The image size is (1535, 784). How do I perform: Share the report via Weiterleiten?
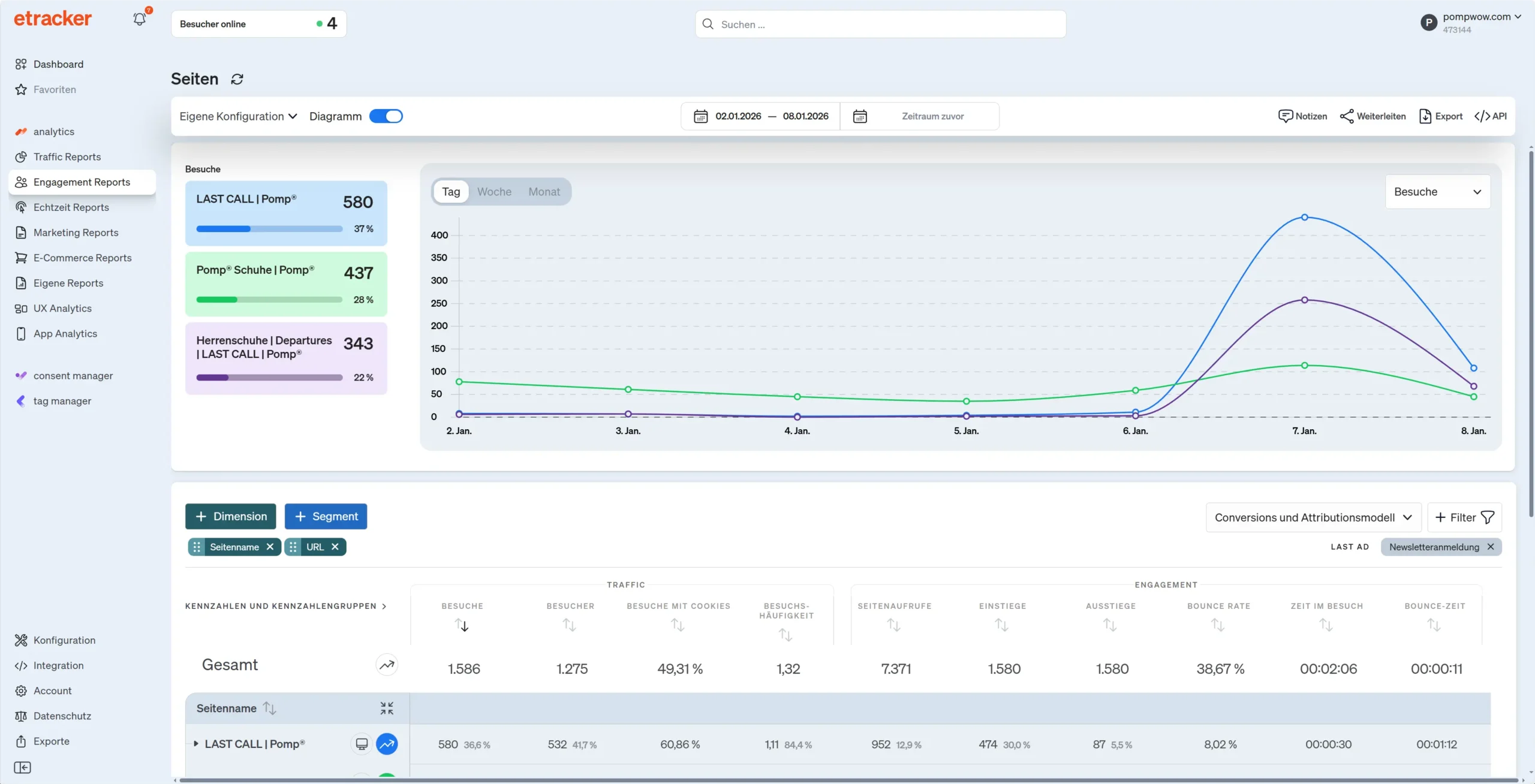[x=1373, y=116]
